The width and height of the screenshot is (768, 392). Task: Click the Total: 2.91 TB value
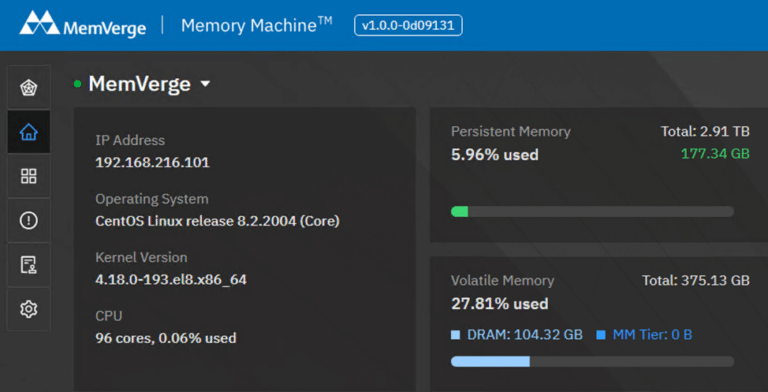tap(705, 131)
